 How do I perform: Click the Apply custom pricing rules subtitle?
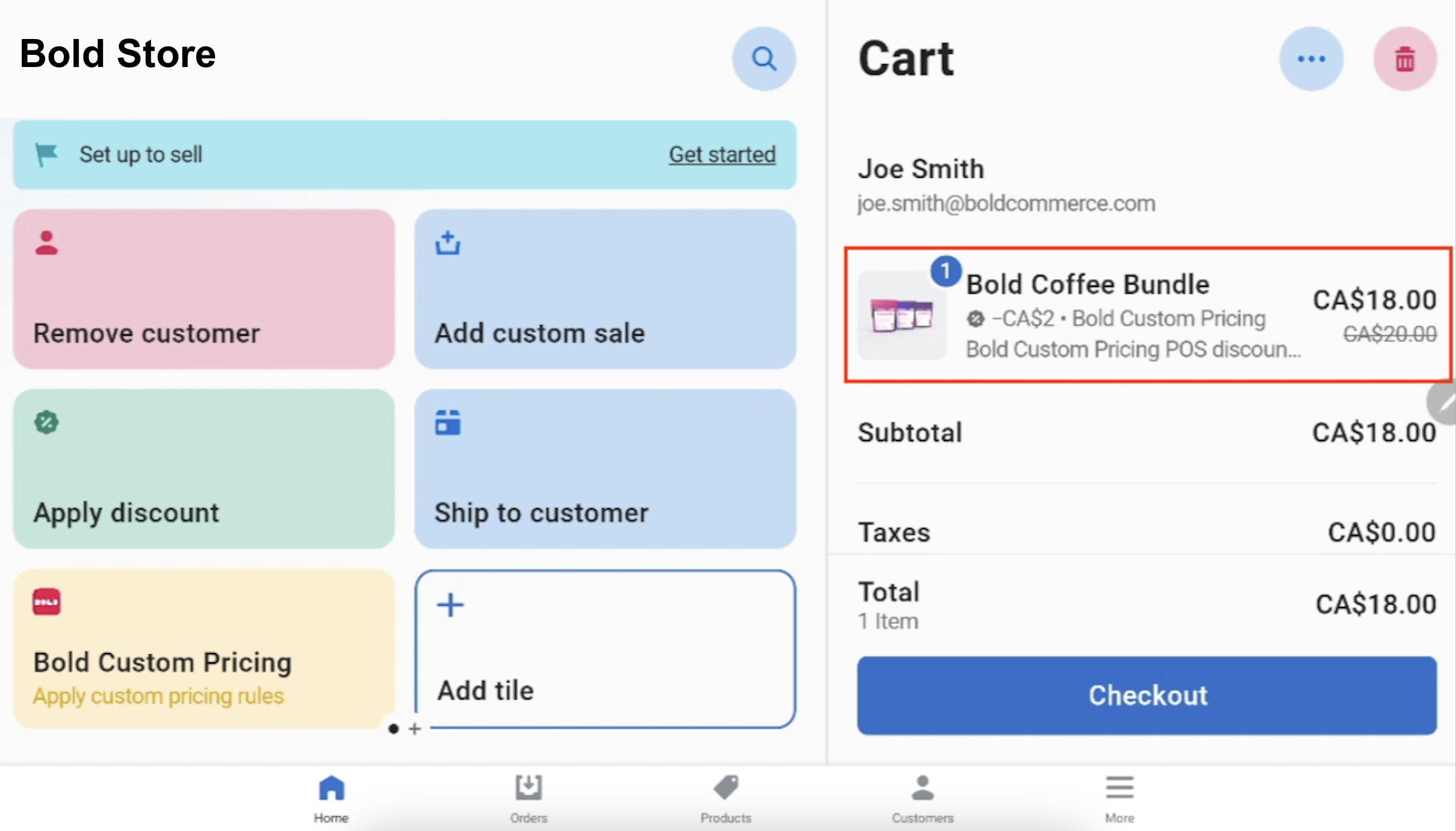pyautogui.click(x=158, y=696)
